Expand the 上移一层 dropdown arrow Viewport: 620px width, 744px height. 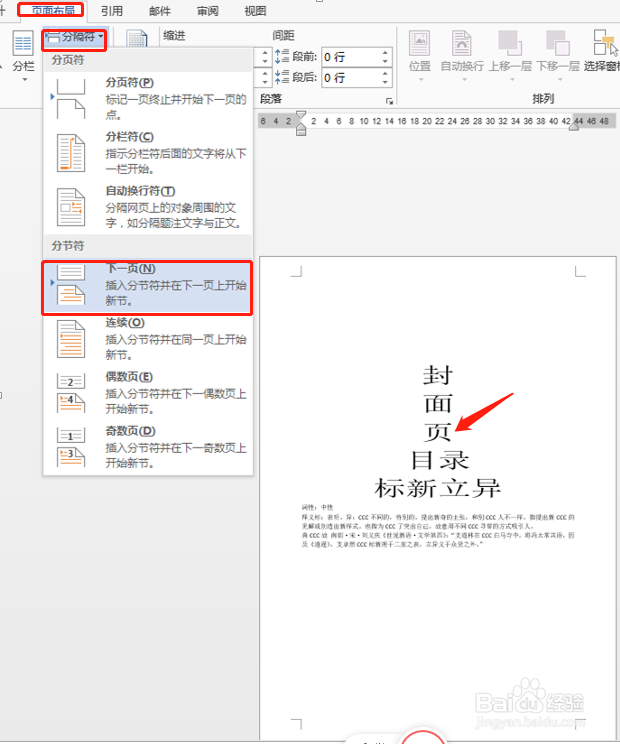(x=512, y=80)
